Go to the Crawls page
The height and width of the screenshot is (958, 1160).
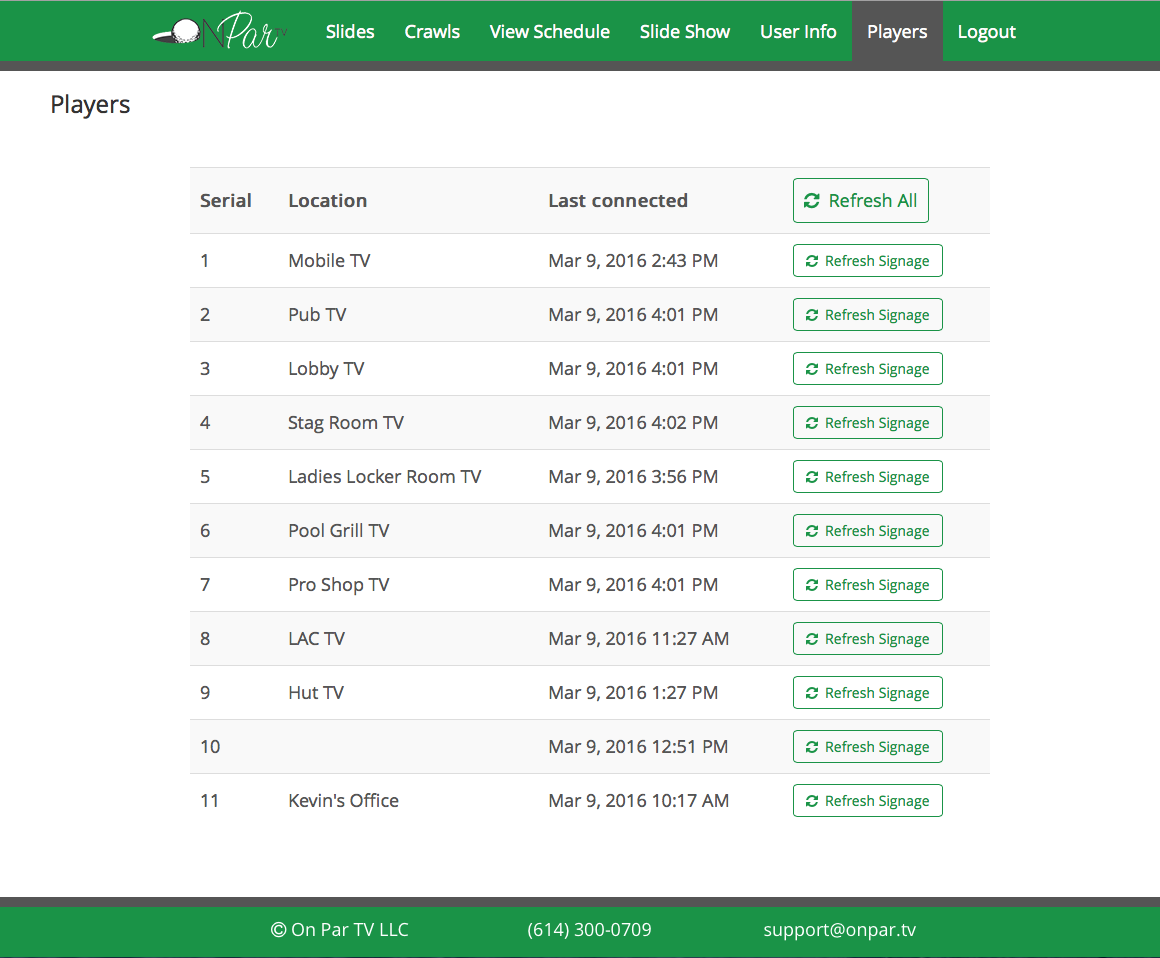(432, 32)
